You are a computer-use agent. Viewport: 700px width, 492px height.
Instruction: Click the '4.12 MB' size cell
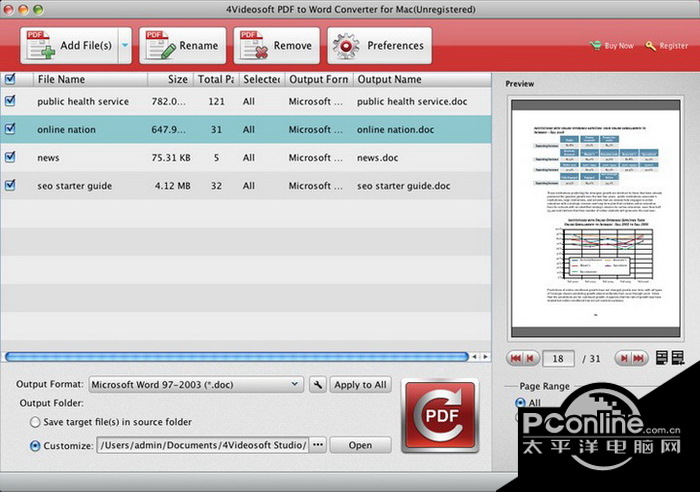pos(172,186)
